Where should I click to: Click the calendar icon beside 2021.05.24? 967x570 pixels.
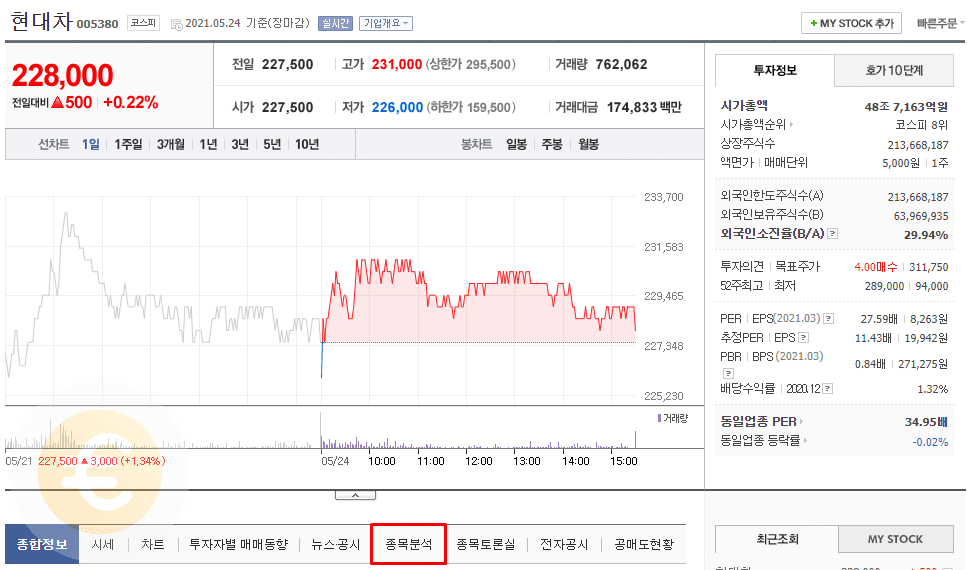pyautogui.click(x=176, y=25)
